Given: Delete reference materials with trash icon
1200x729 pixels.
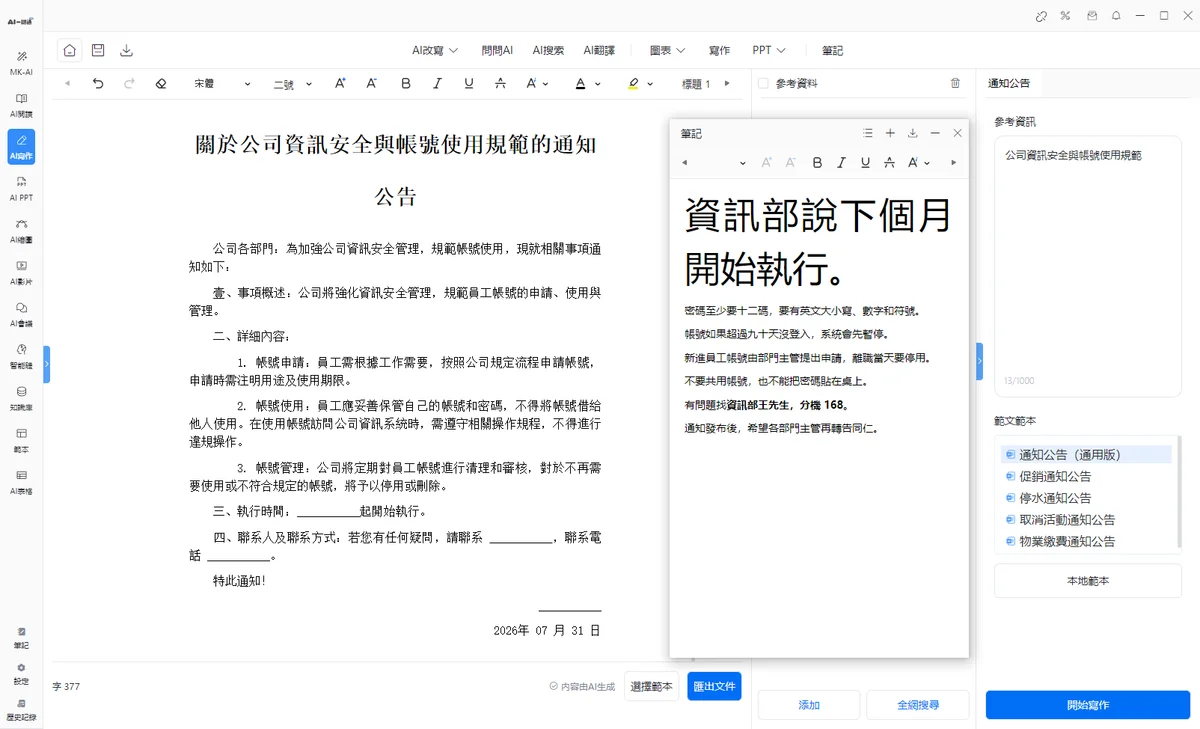Looking at the screenshot, I should pos(955,84).
